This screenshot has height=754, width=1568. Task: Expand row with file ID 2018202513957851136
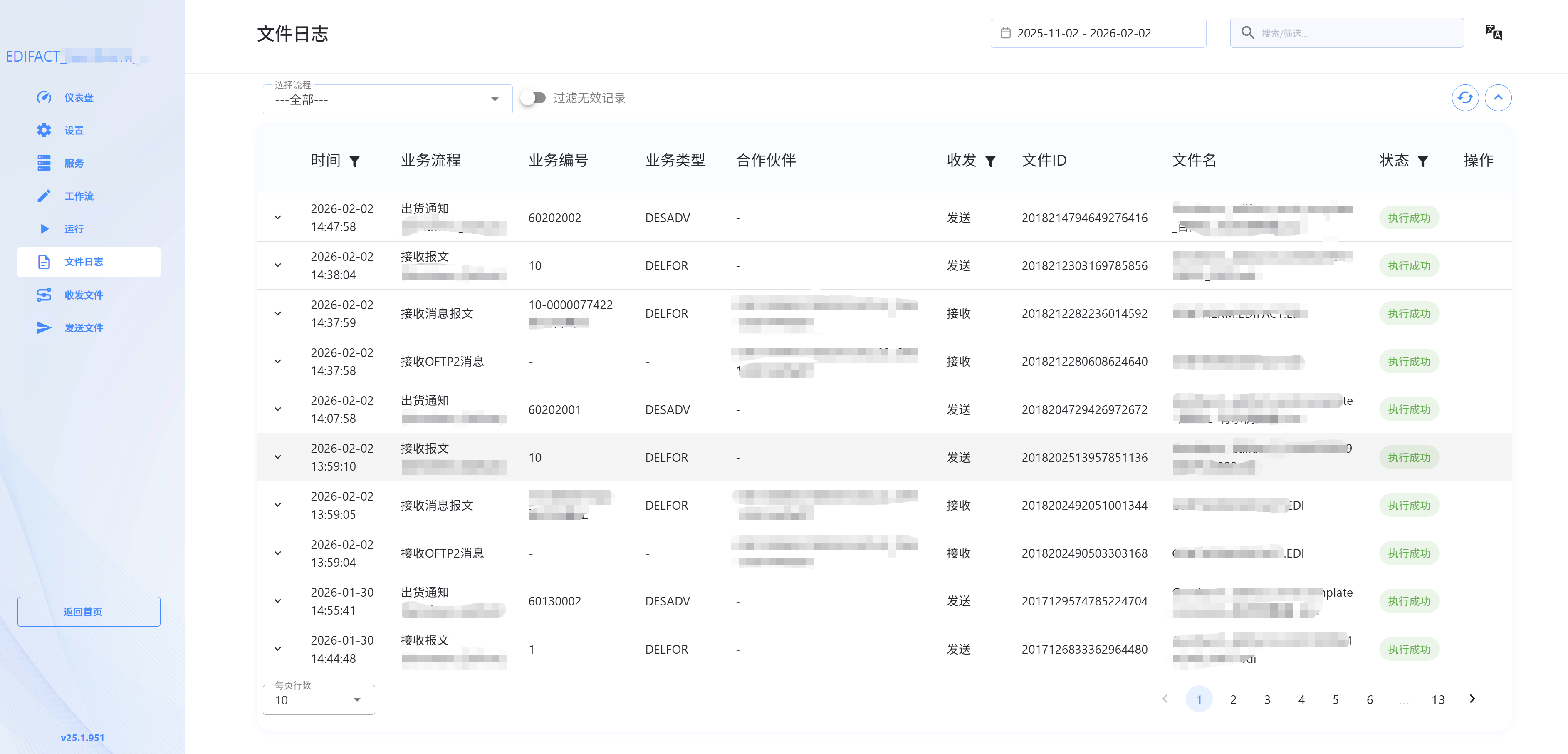[277, 457]
